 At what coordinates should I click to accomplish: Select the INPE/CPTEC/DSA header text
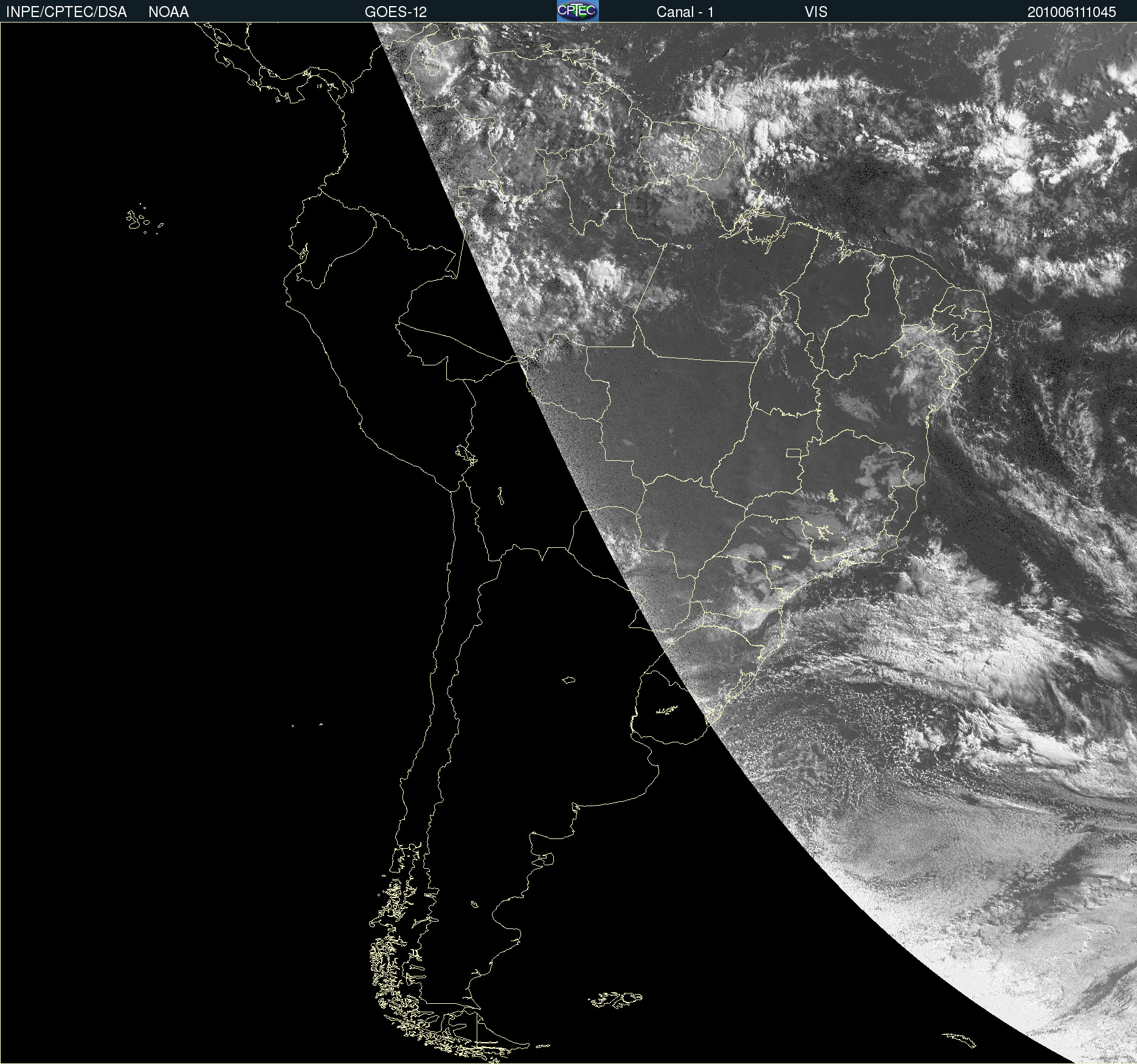point(66,12)
